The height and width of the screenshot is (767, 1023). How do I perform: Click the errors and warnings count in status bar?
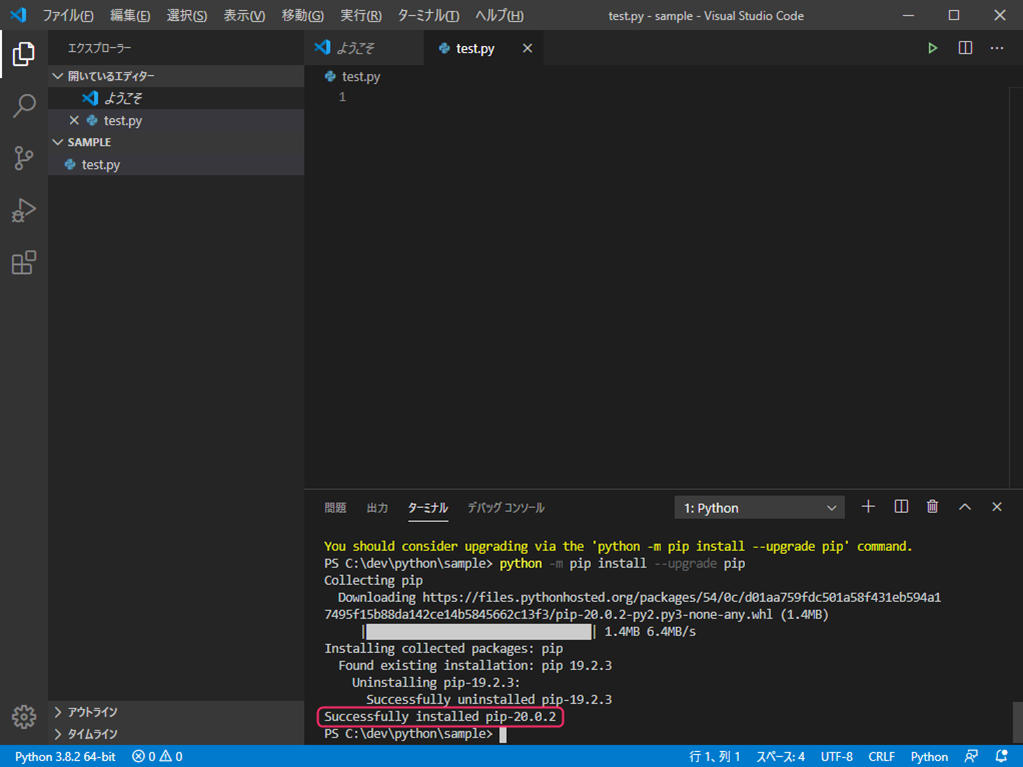point(157,756)
